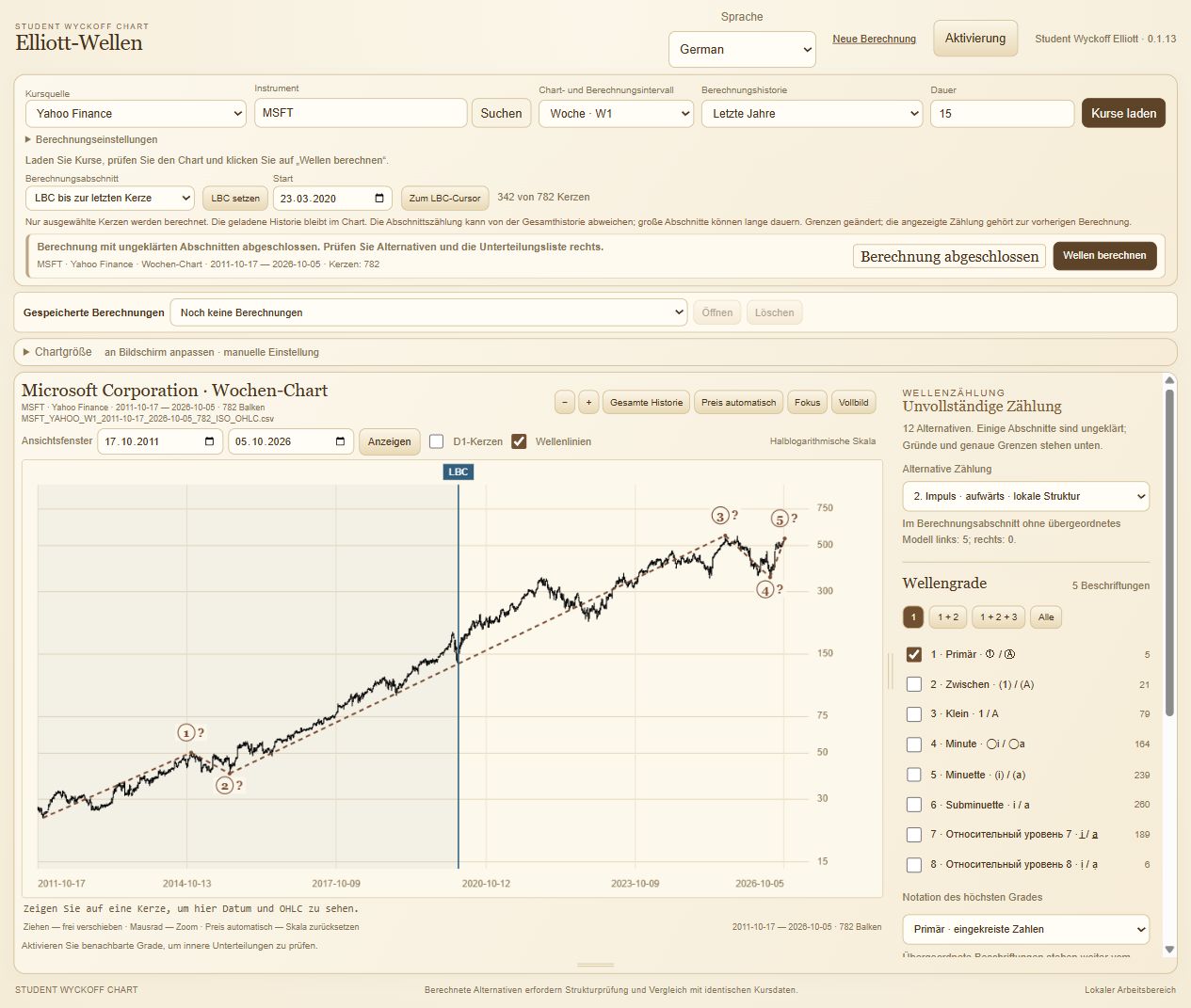
Task: Open calendar picker for view start 17.10.2011
Action: 209,441
